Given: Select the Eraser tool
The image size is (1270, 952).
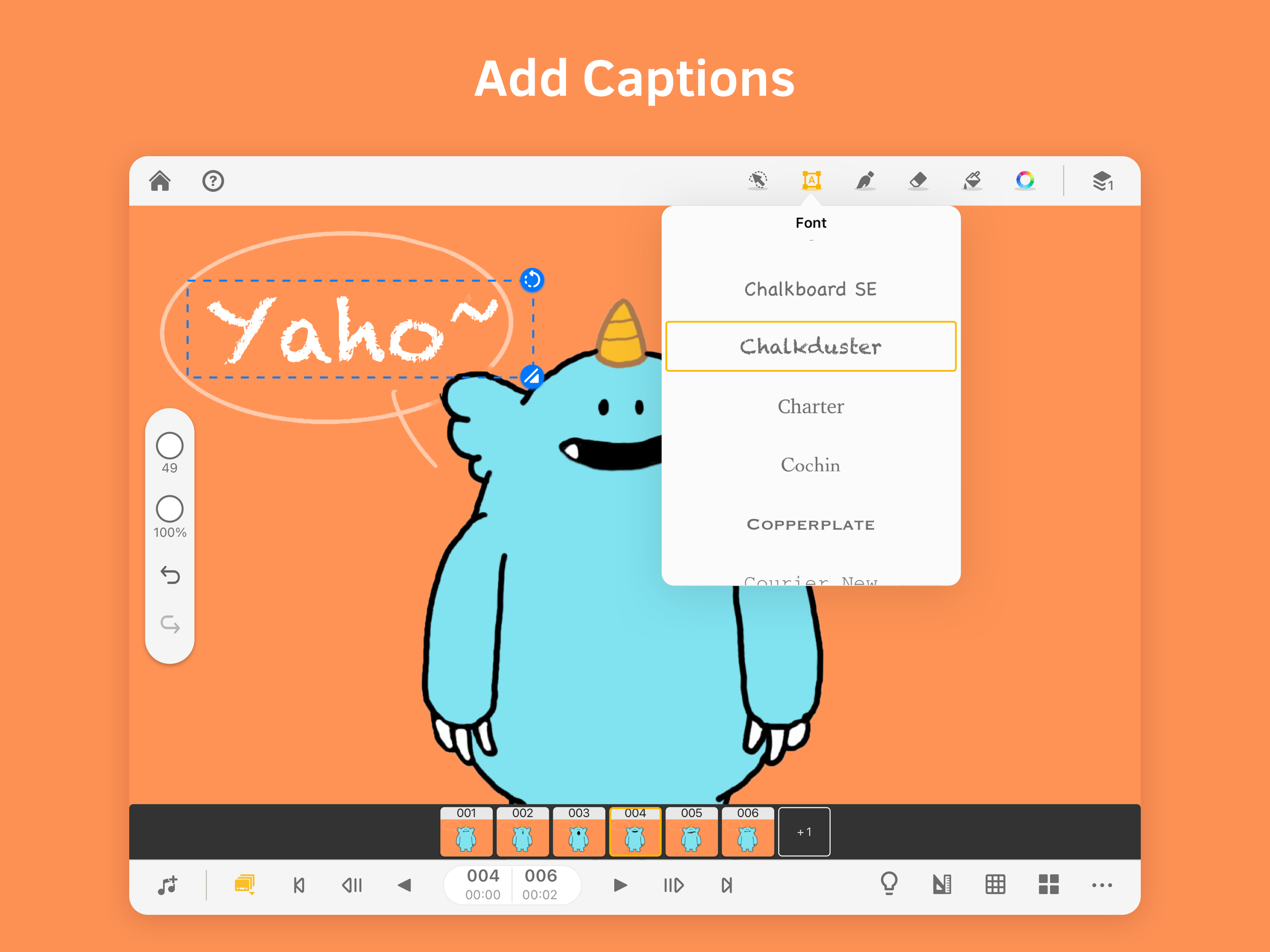Looking at the screenshot, I should 918,181.
